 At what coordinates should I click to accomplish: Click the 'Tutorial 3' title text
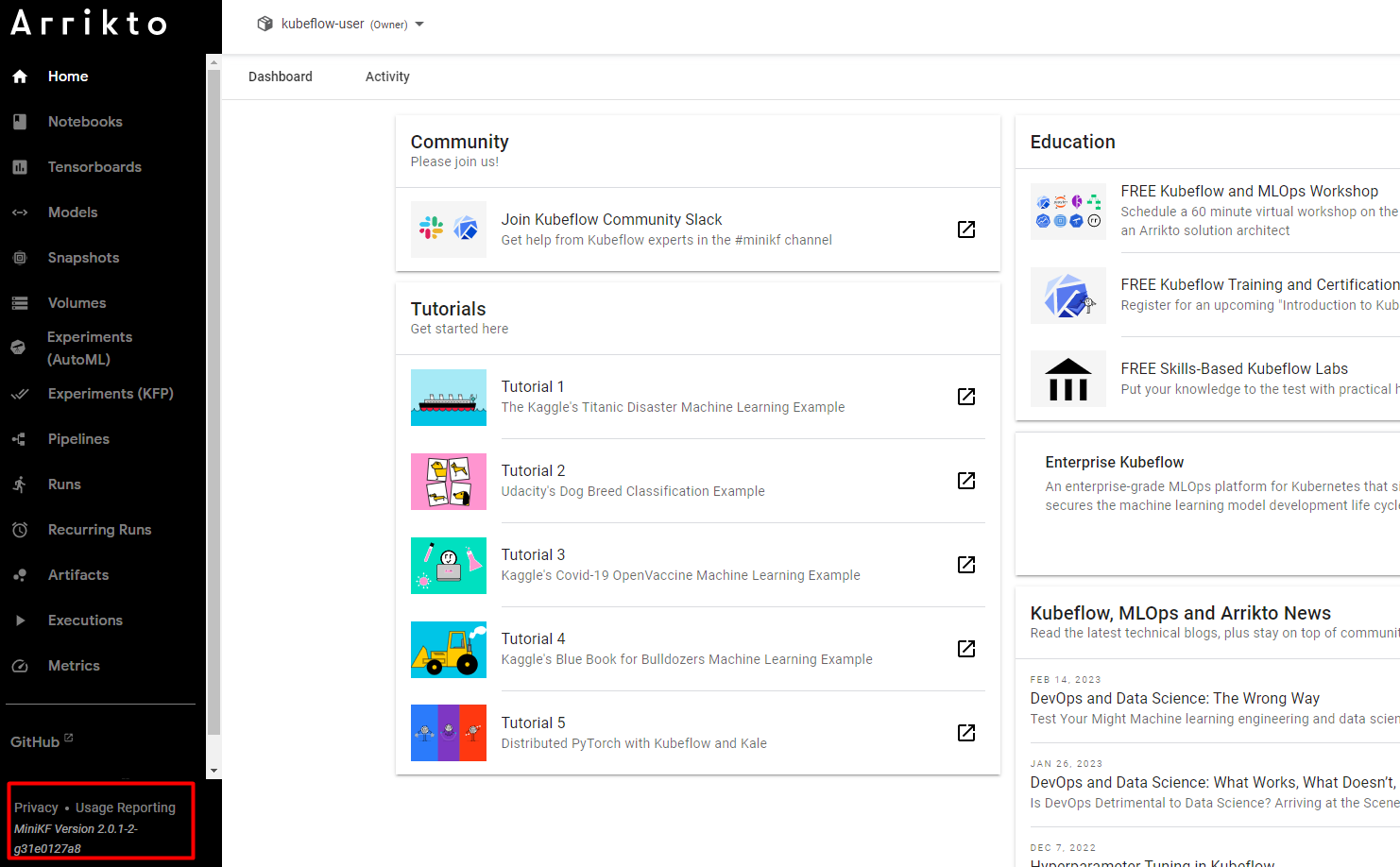tap(533, 554)
